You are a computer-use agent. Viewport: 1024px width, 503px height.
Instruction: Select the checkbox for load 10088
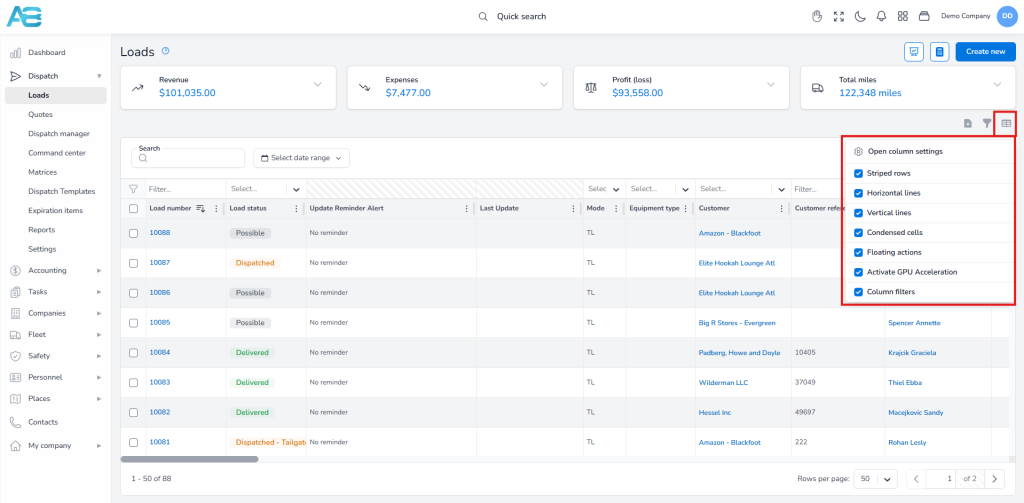click(x=133, y=233)
